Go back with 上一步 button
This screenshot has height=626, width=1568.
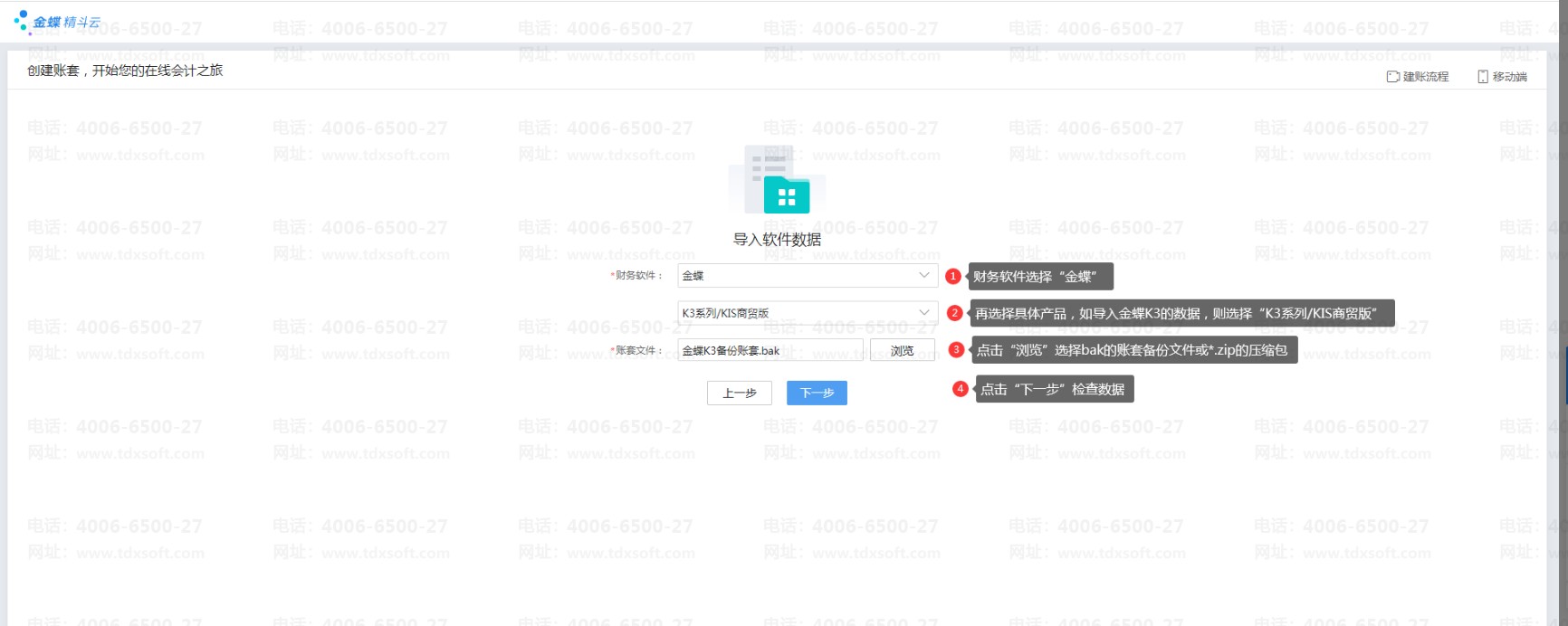click(x=740, y=393)
